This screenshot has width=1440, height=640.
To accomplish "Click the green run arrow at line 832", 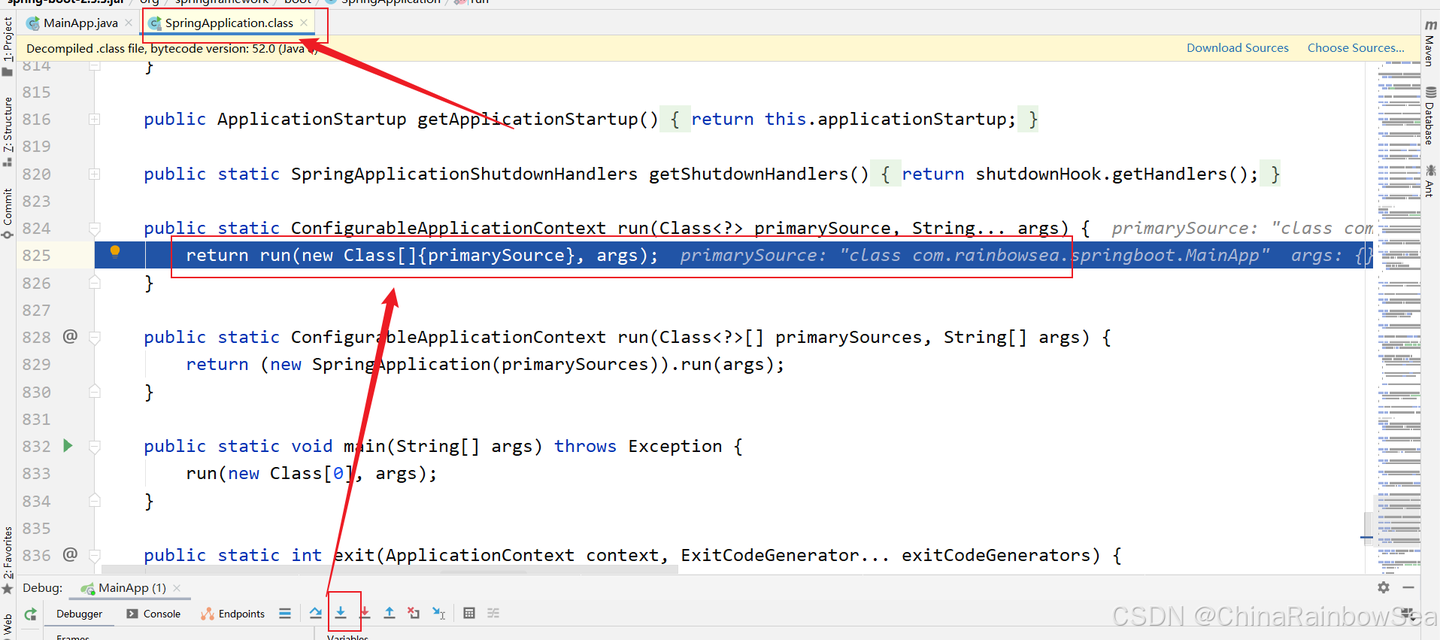I will [x=68, y=445].
